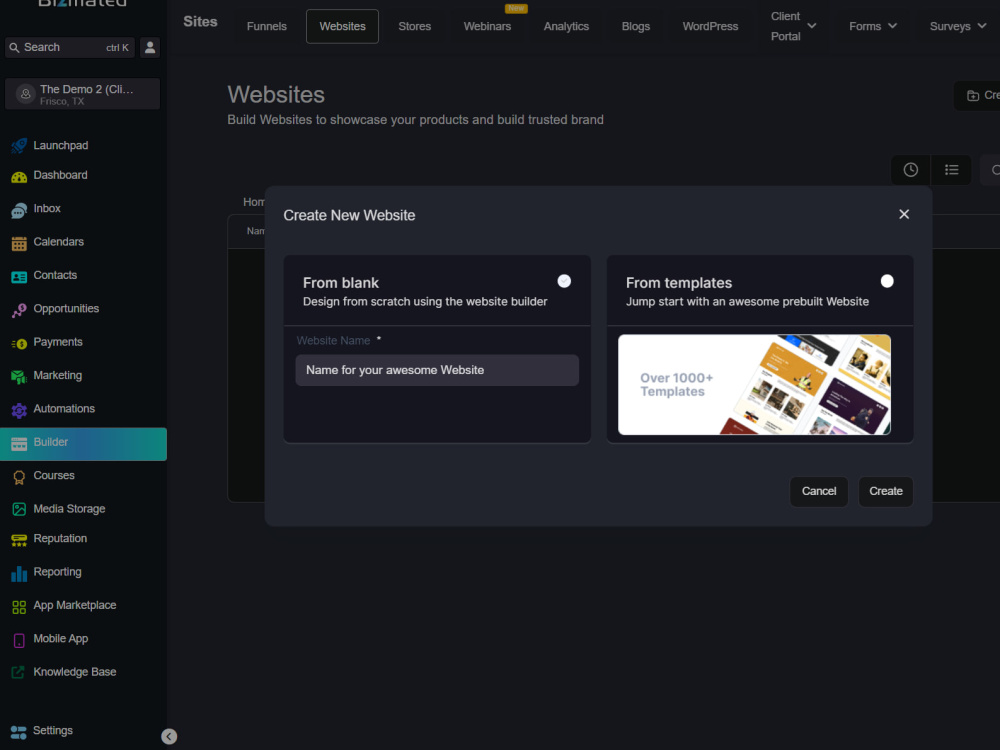
Task: Switch to the Funnels tab
Action: point(266,26)
